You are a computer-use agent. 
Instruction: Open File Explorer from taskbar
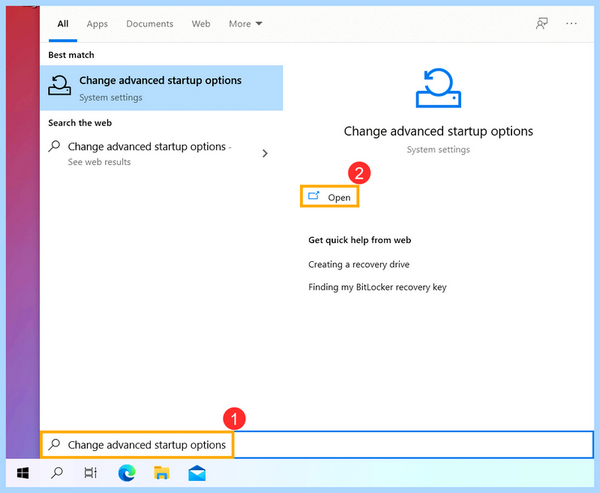pyautogui.click(x=161, y=473)
